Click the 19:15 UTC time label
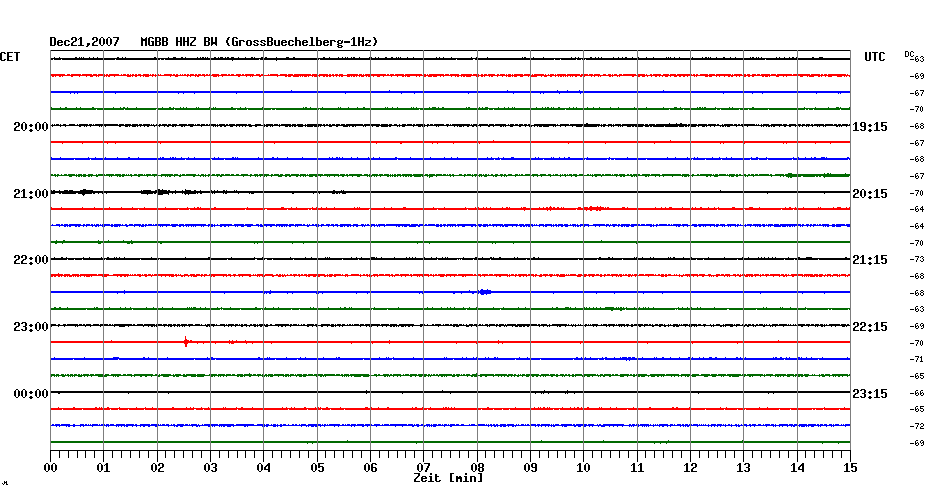The height and width of the screenshot is (494, 930). pos(870,127)
